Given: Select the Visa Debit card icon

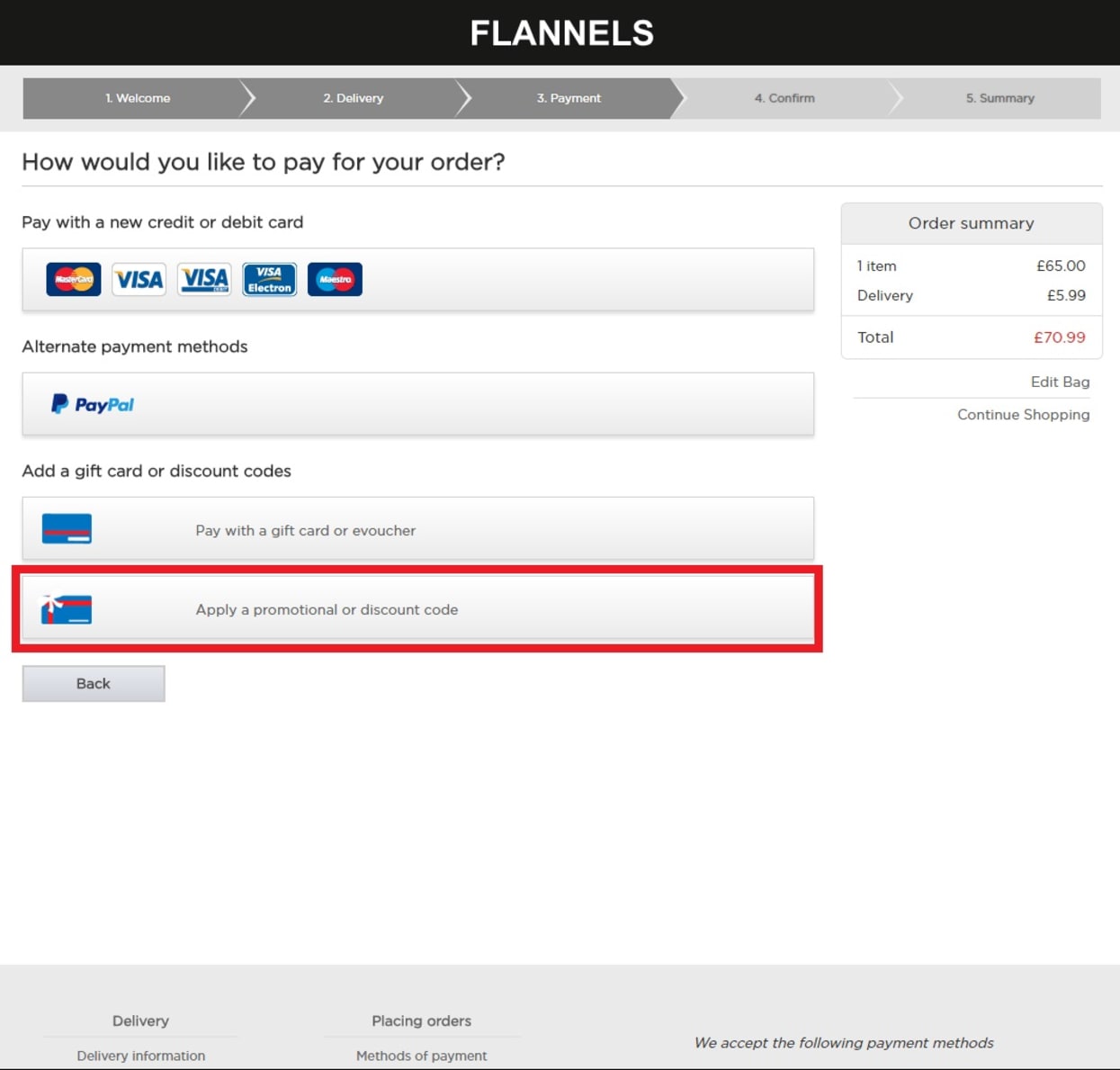Looking at the screenshot, I should tap(204, 280).
